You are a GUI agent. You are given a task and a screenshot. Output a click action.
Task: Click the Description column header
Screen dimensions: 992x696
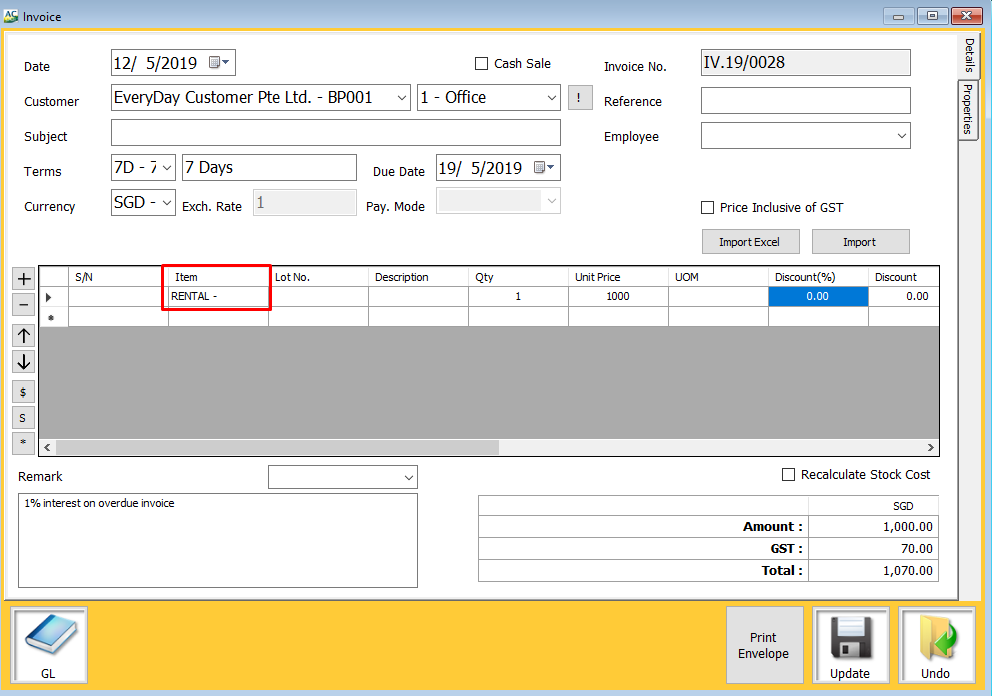418,277
